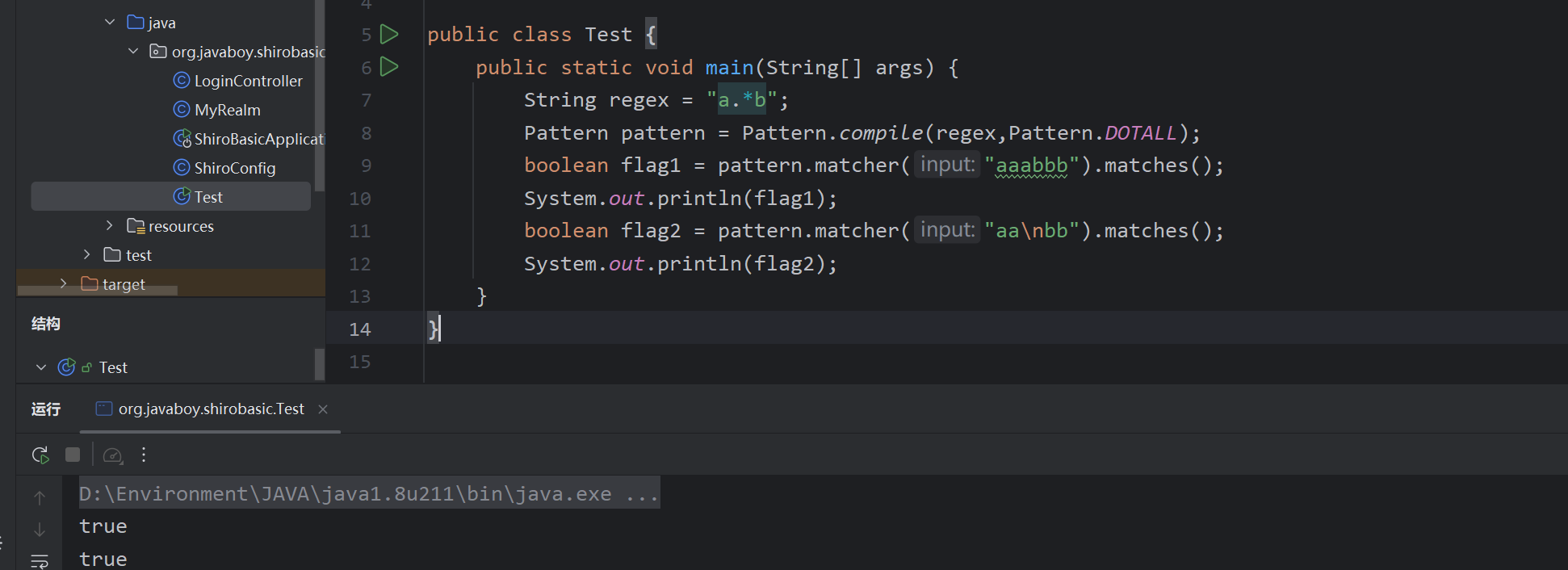Click the regex string "a.*b"

(x=742, y=100)
